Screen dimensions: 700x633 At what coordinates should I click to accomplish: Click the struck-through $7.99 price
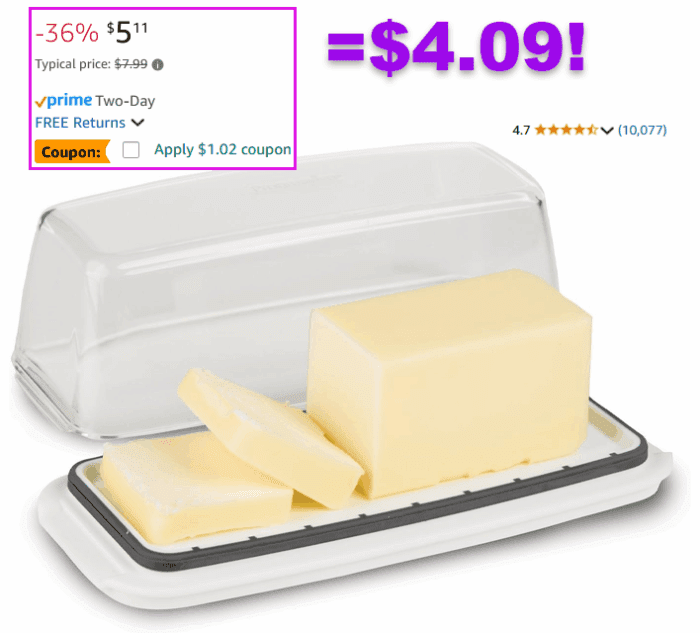coord(131,64)
